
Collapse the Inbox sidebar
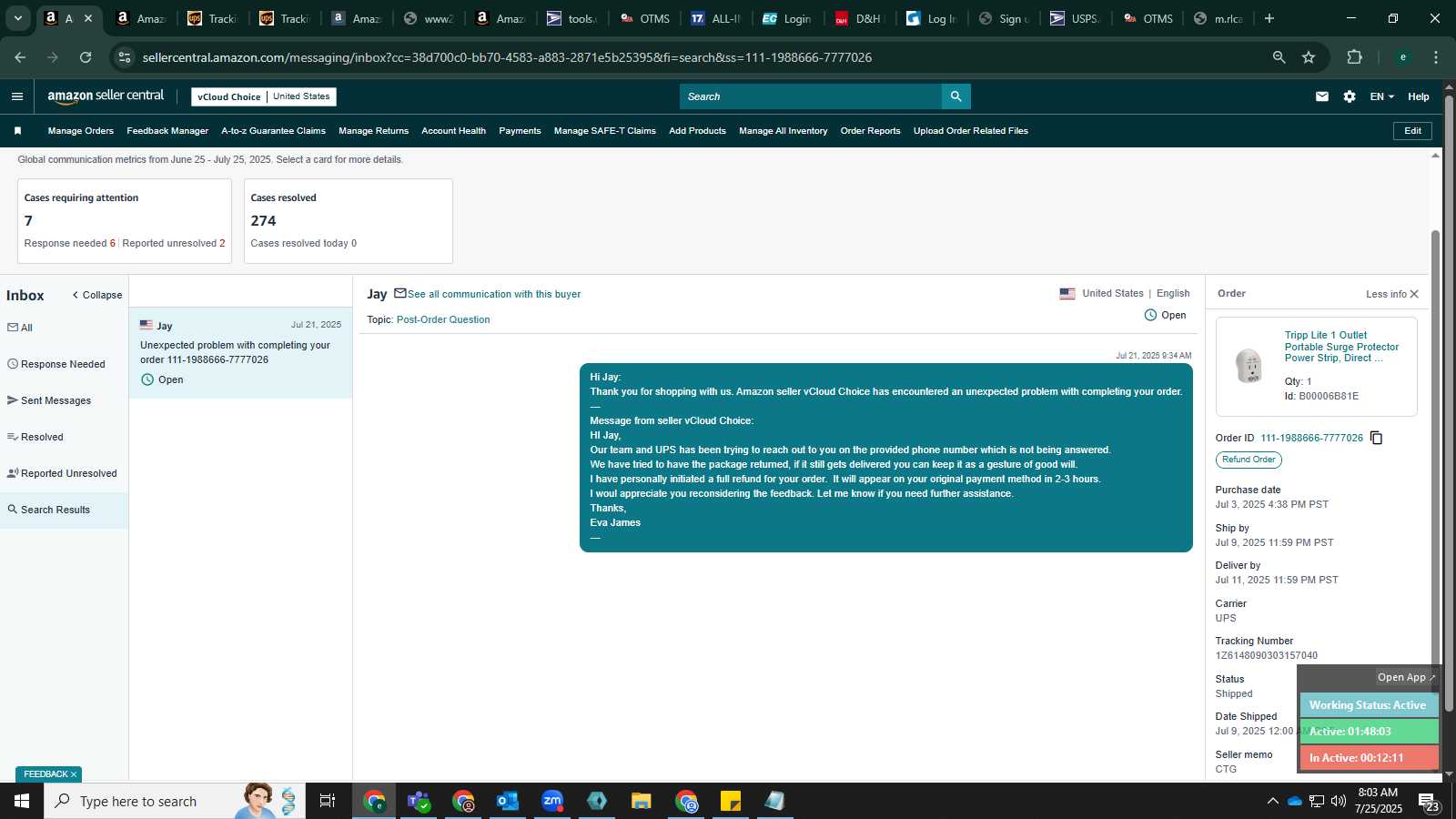pyautogui.click(x=97, y=295)
